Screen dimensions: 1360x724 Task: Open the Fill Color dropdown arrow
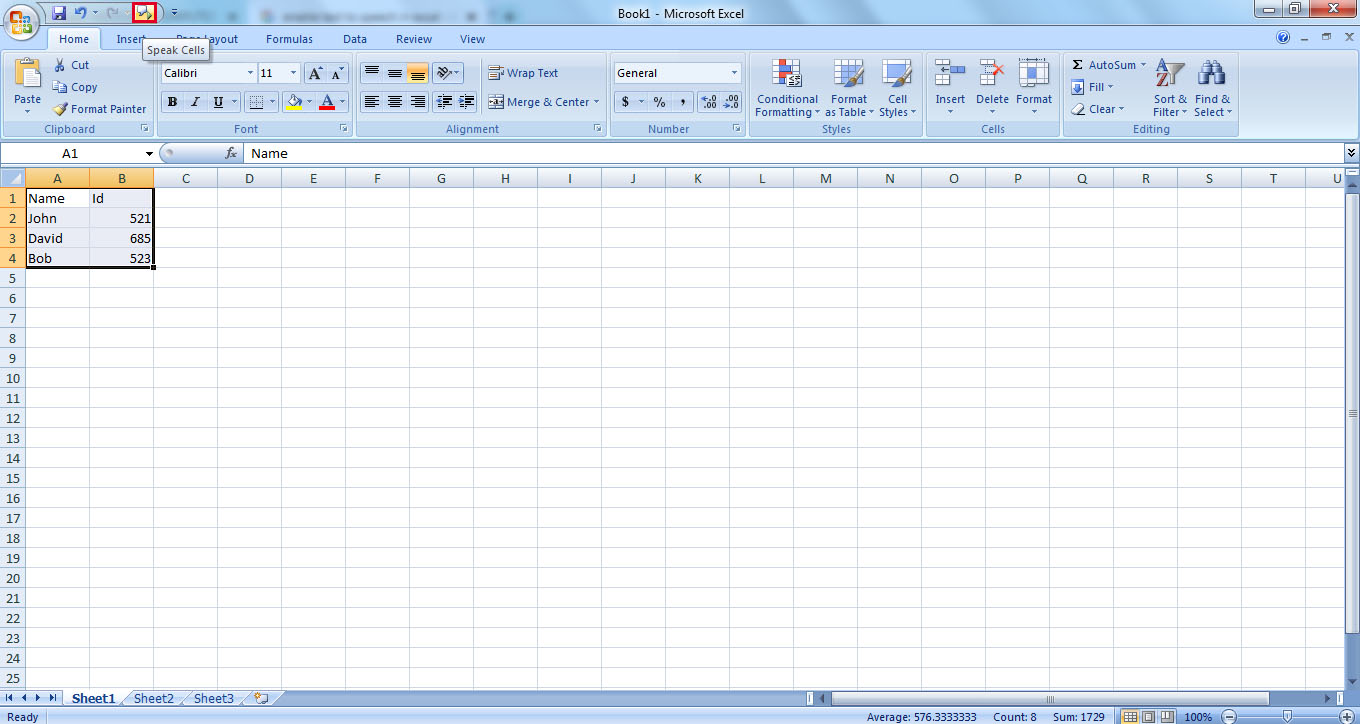tap(309, 102)
